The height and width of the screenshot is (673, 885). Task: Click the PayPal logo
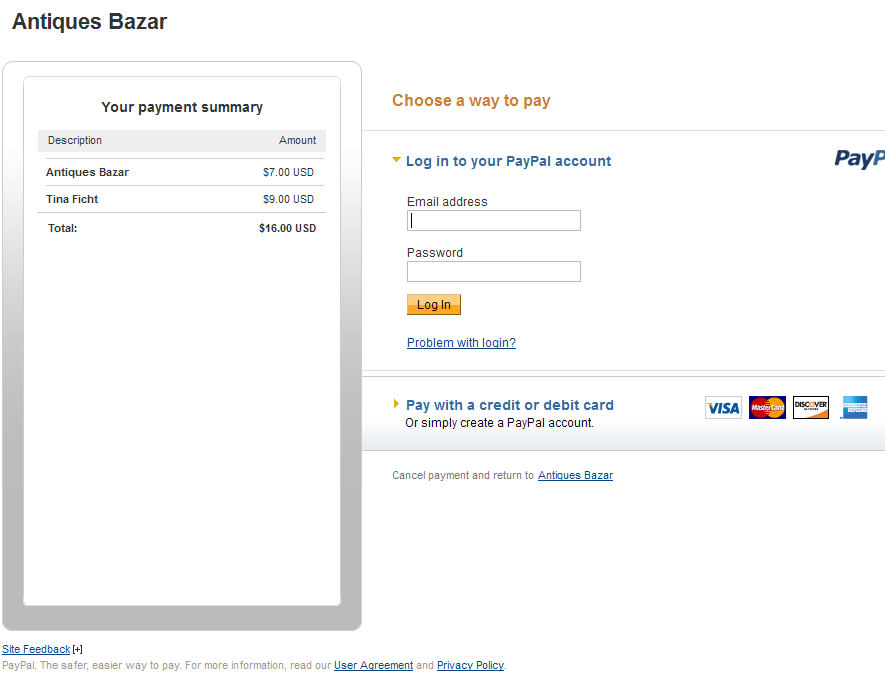860,158
